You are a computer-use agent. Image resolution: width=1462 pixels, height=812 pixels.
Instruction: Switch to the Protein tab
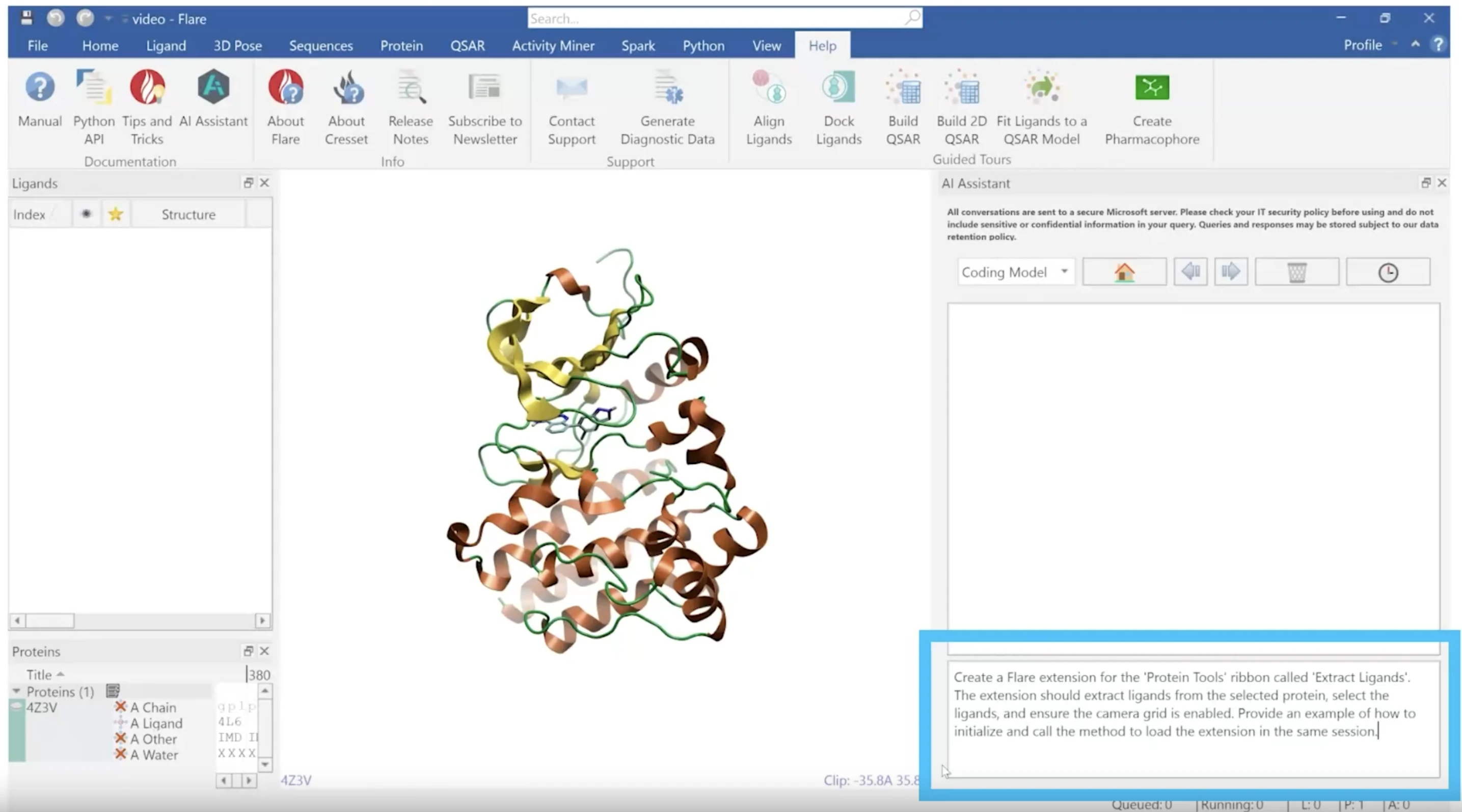(401, 45)
